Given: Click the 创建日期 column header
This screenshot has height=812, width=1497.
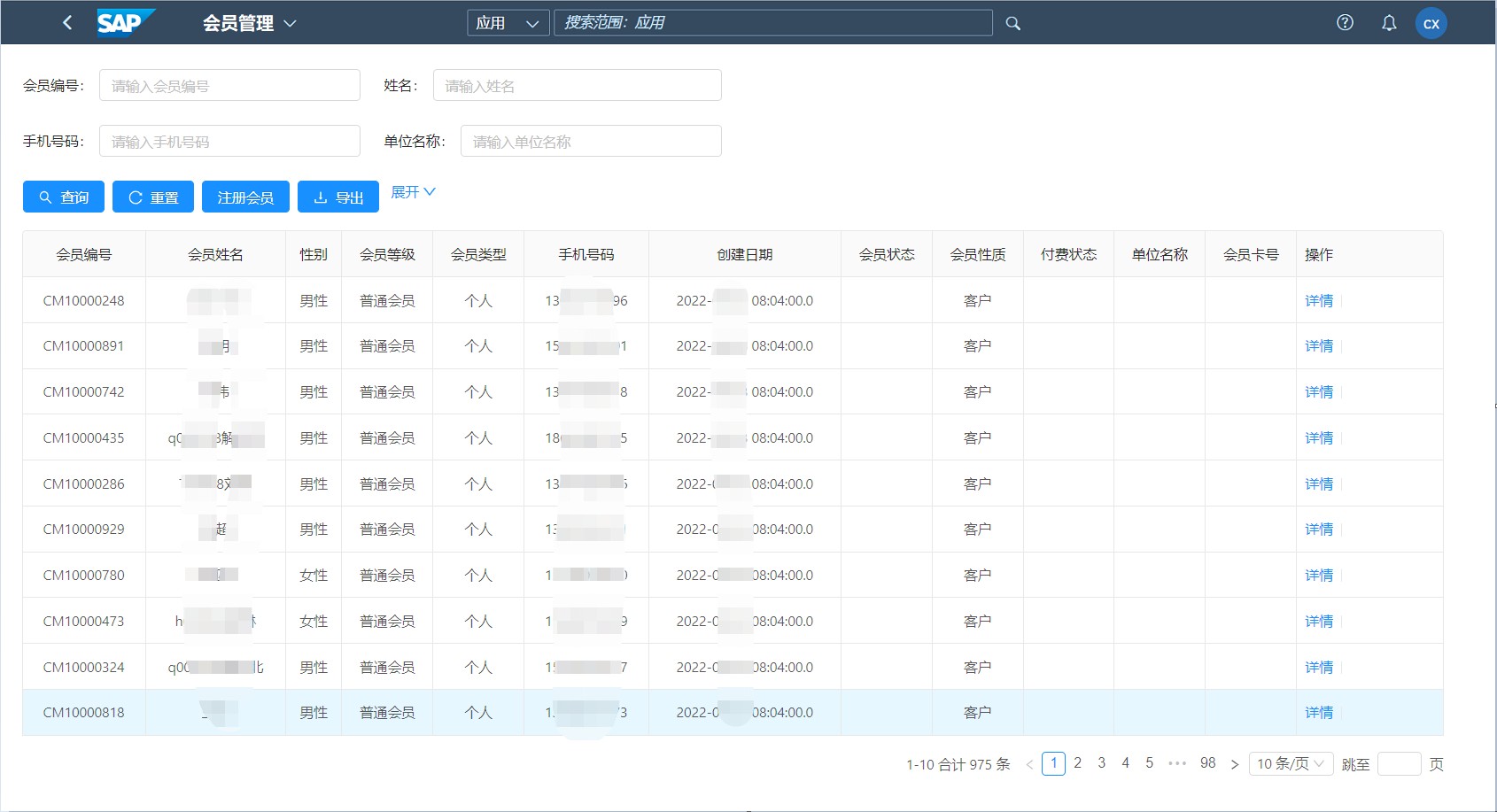Looking at the screenshot, I should 745,254.
